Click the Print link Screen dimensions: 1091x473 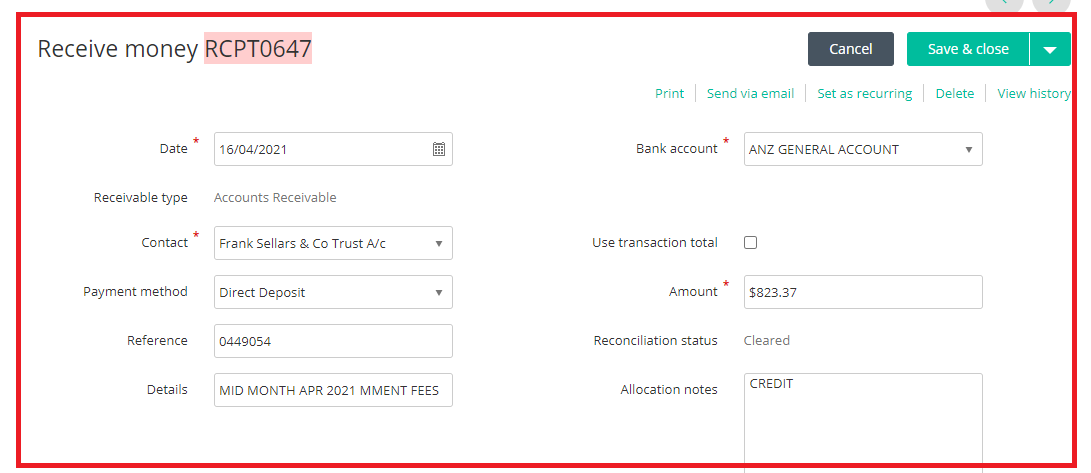point(669,93)
